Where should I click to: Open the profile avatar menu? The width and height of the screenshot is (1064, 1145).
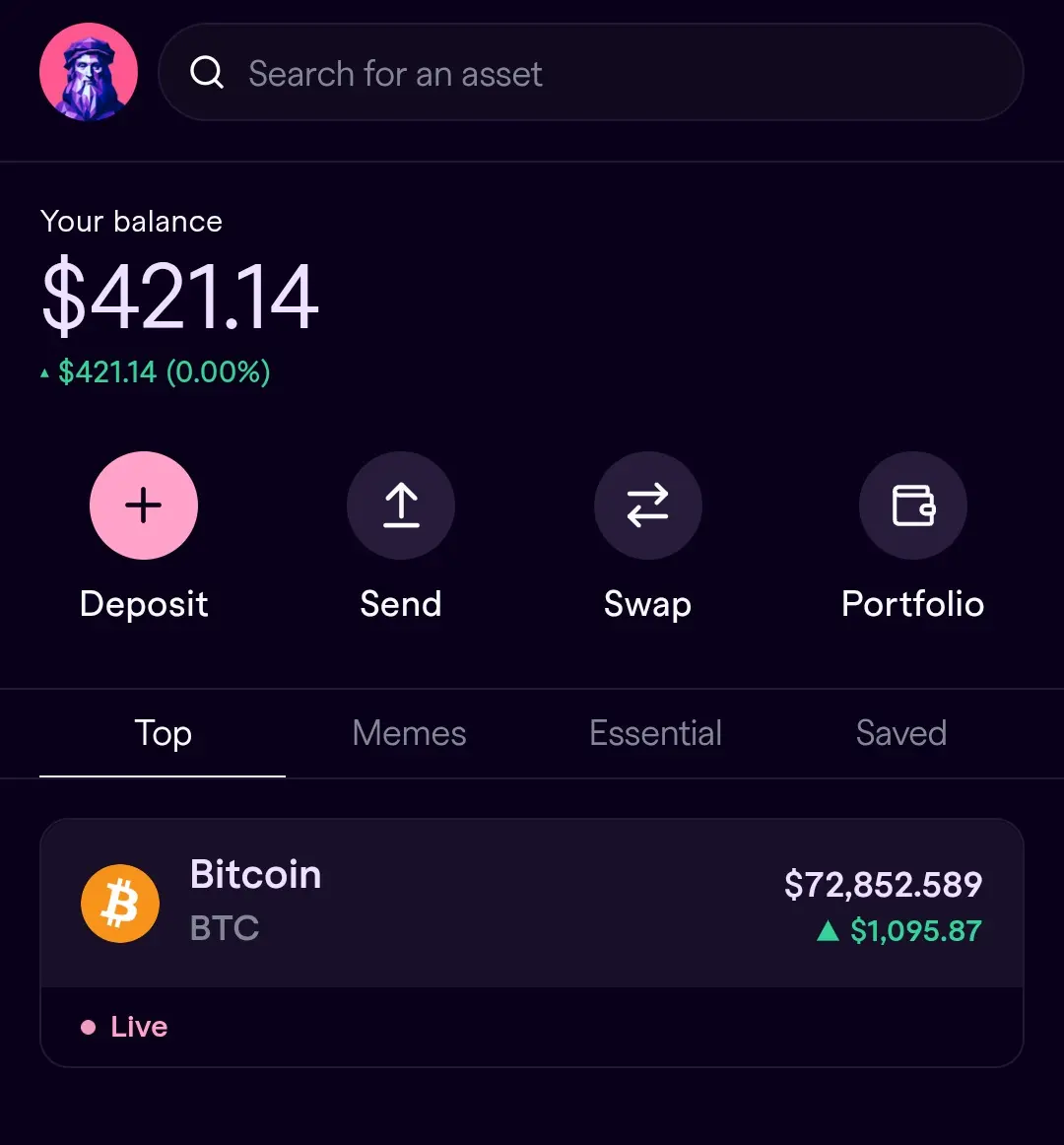(x=89, y=72)
